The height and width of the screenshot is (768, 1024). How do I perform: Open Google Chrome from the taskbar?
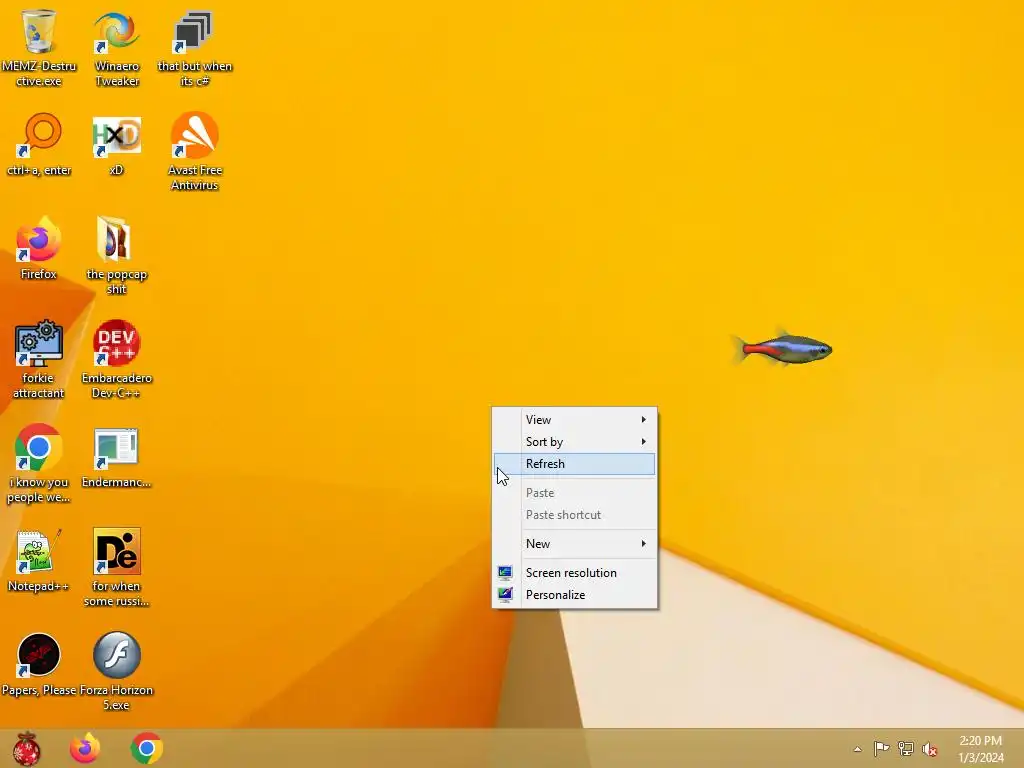[146, 748]
